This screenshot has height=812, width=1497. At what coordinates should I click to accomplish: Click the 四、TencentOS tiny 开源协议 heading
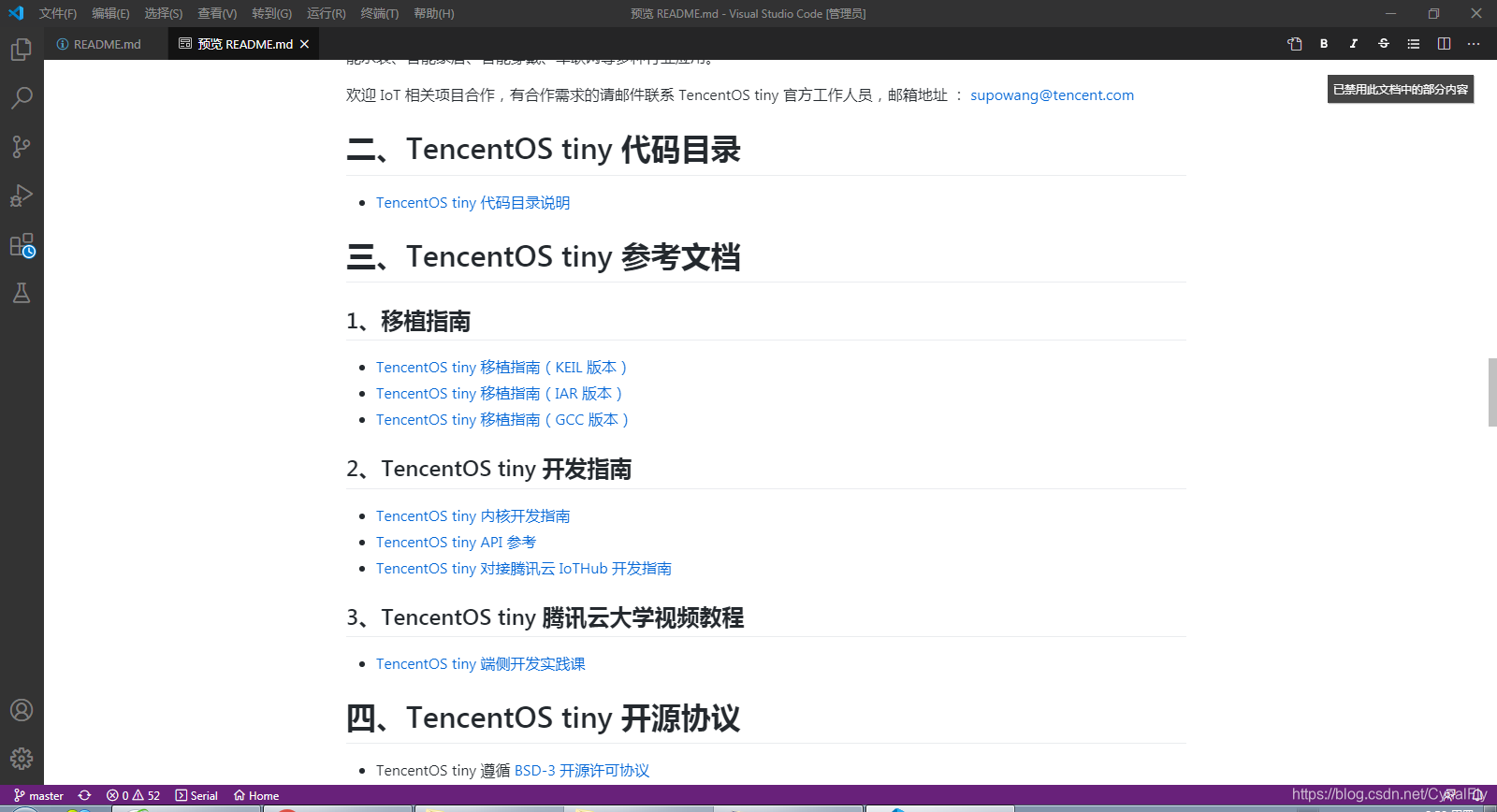(544, 718)
